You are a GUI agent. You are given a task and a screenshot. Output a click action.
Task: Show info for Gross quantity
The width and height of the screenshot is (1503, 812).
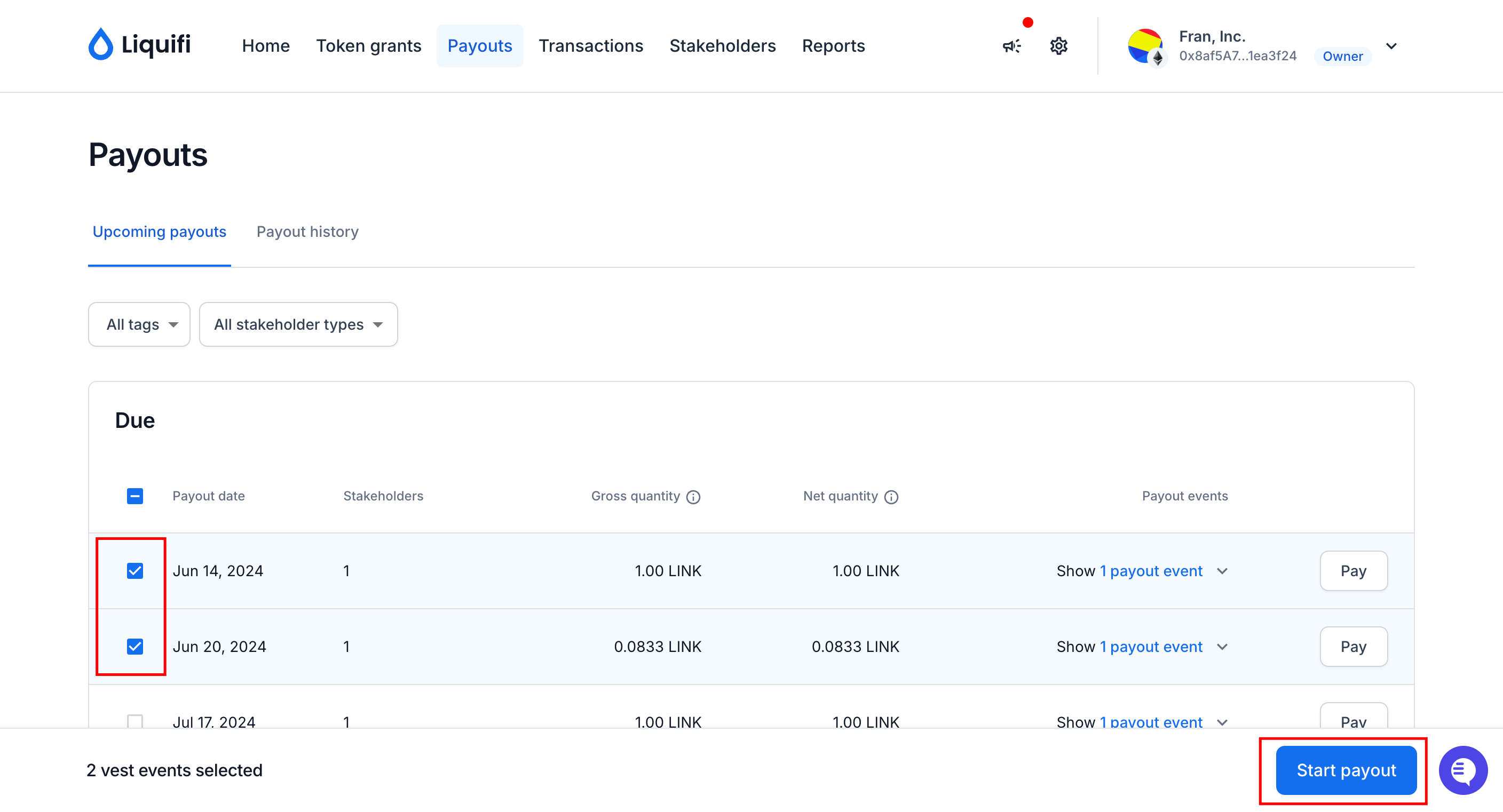[693, 496]
